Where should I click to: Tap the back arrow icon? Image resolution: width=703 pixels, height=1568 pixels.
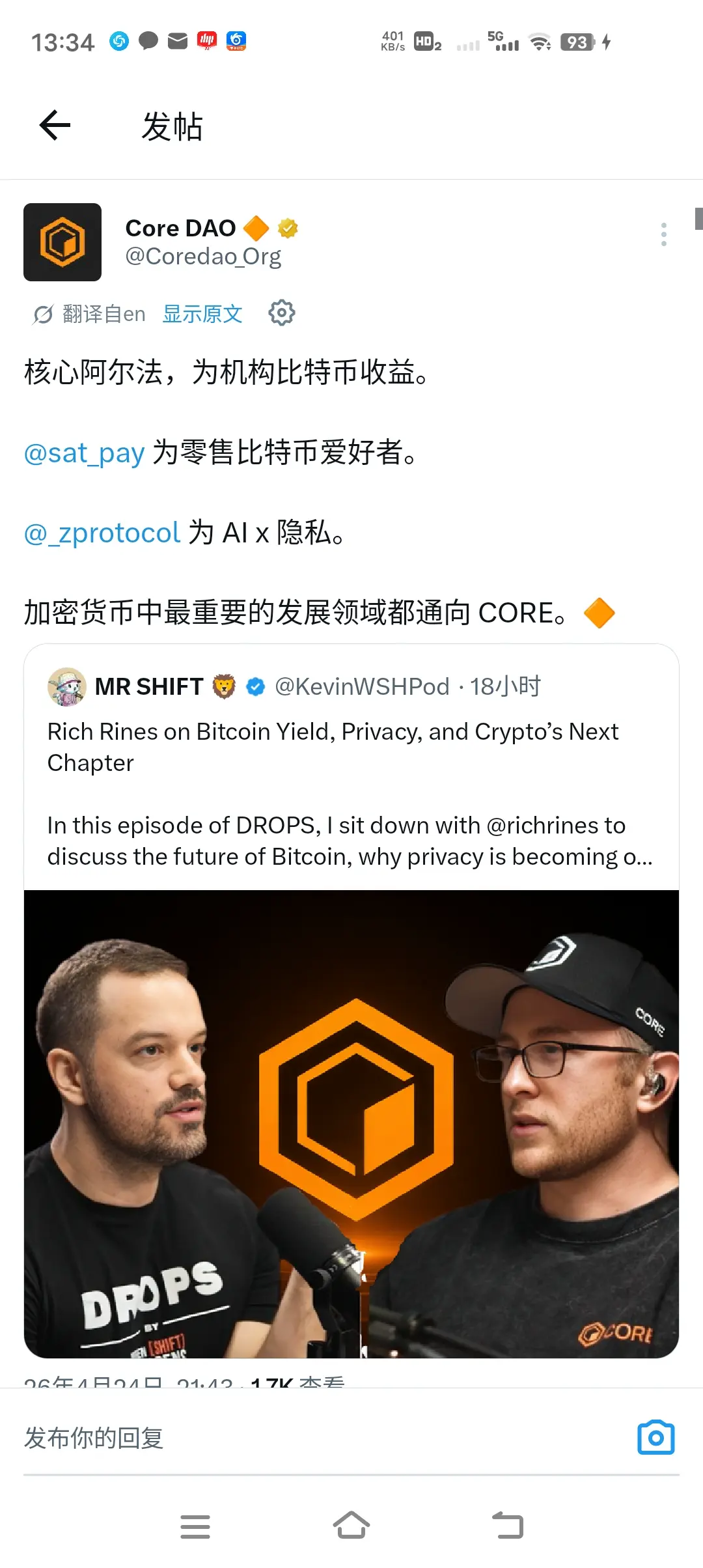coord(55,125)
